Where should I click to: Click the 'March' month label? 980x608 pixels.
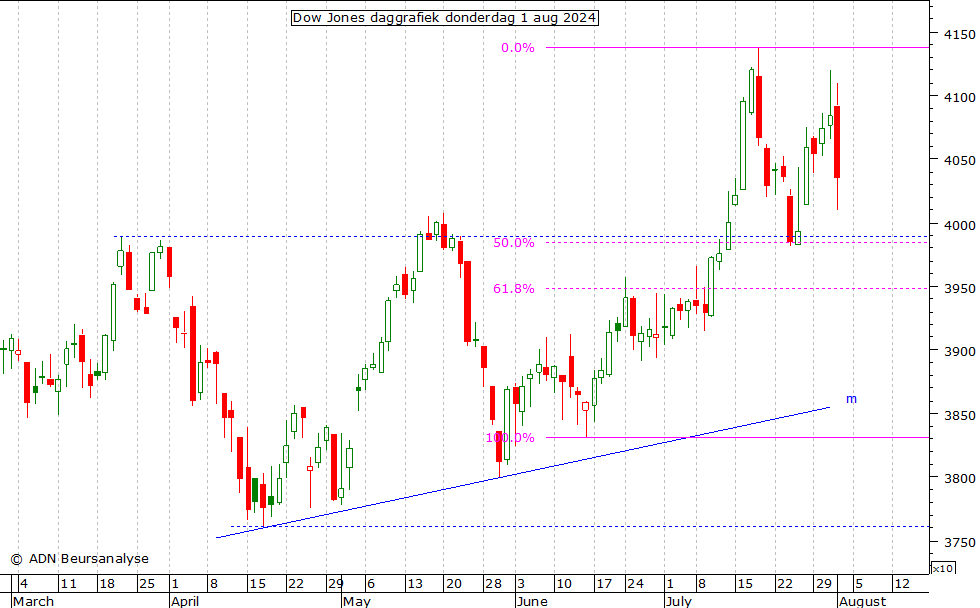tap(33, 601)
